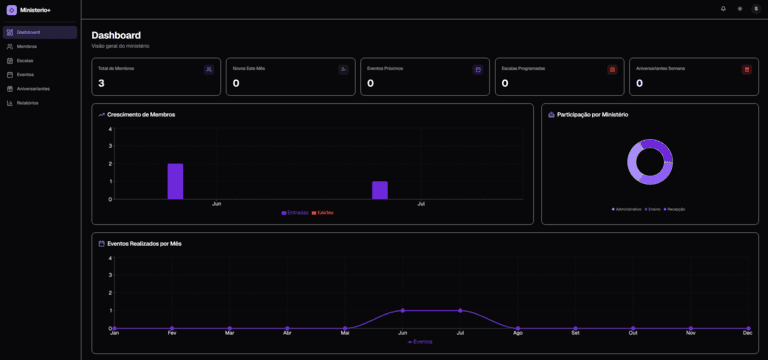Click the Novos Este Mês label

click(249, 69)
